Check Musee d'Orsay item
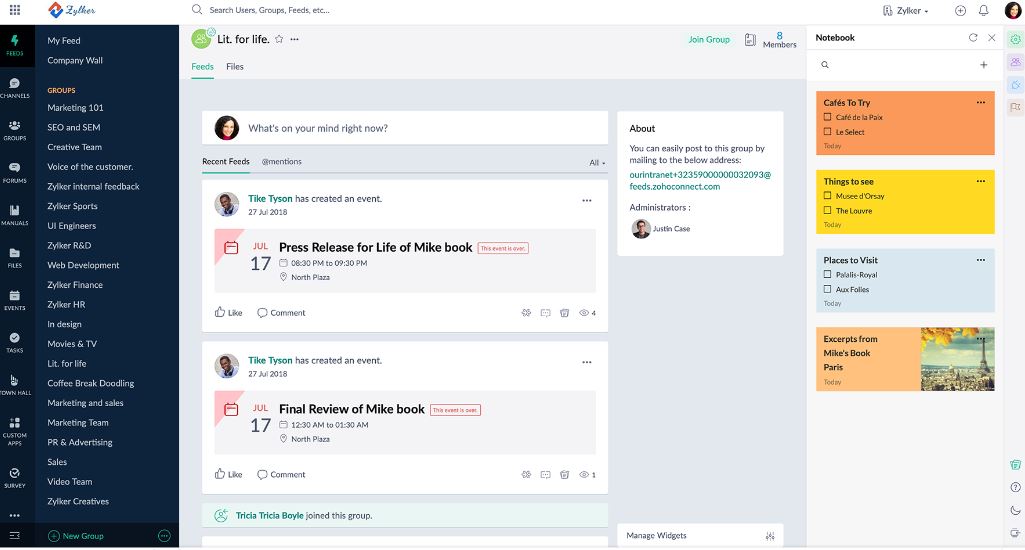The height and width of the screenshot is (550, 1025). (828, 196)
